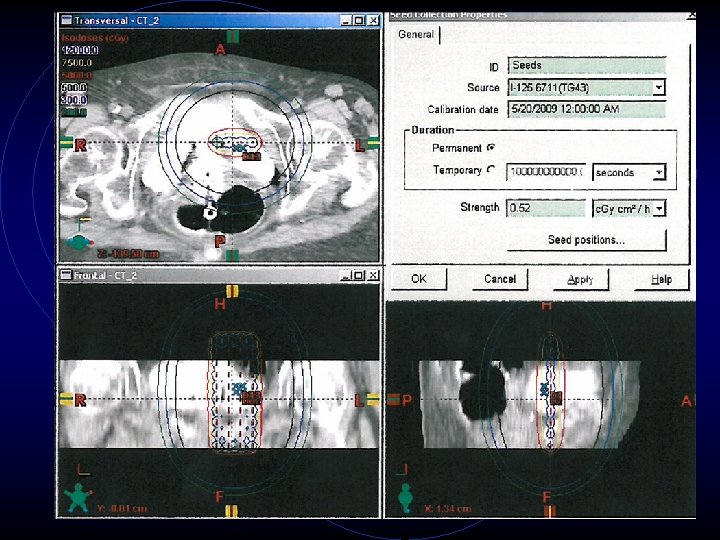Open the seconds unit dropdown

(x=659, y=173)
